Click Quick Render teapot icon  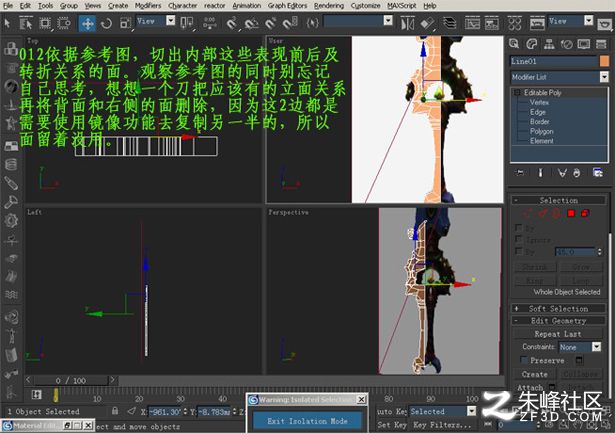(604, 24)
